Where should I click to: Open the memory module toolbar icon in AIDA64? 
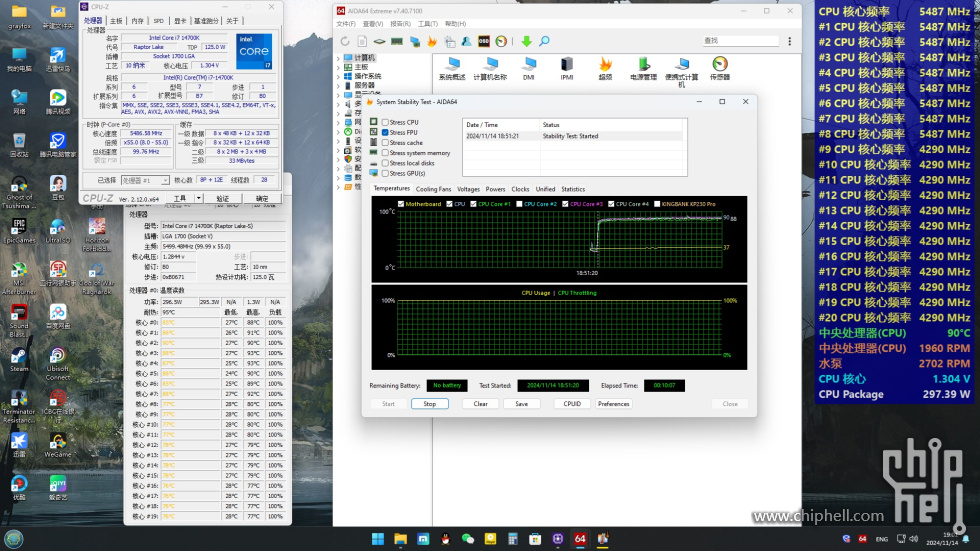pos(397,41)
